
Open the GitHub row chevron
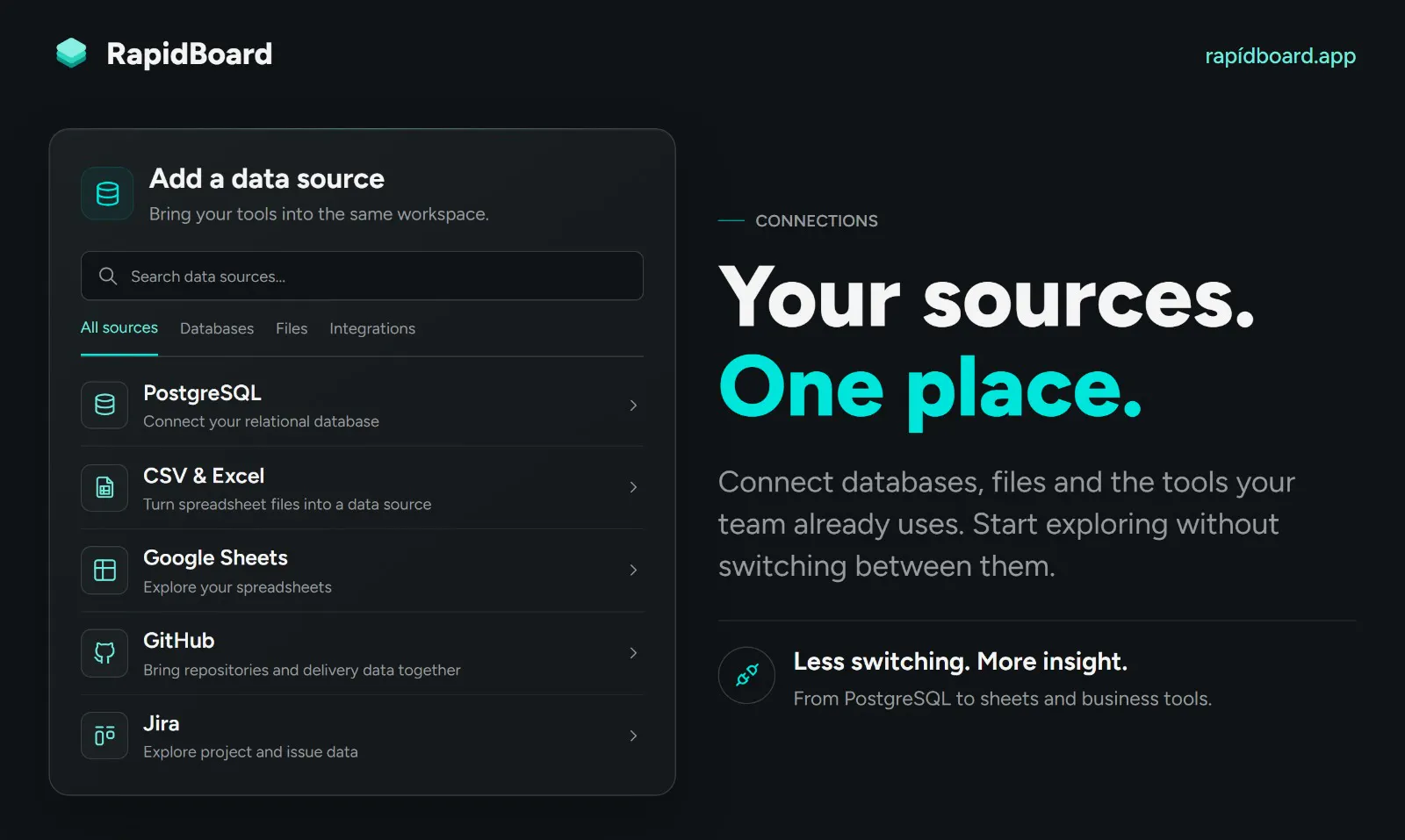click(x=633, y=653)
